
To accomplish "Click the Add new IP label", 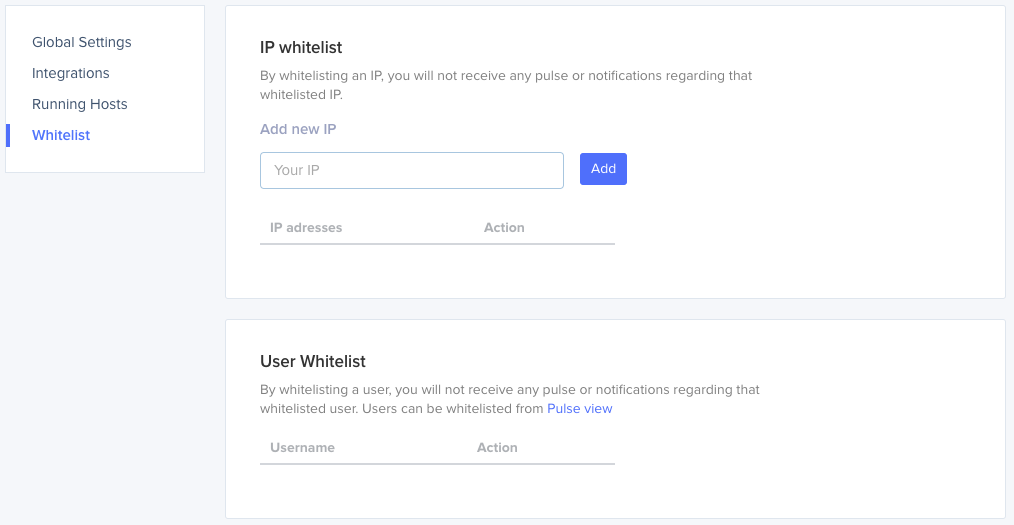I will coord(298,129).
